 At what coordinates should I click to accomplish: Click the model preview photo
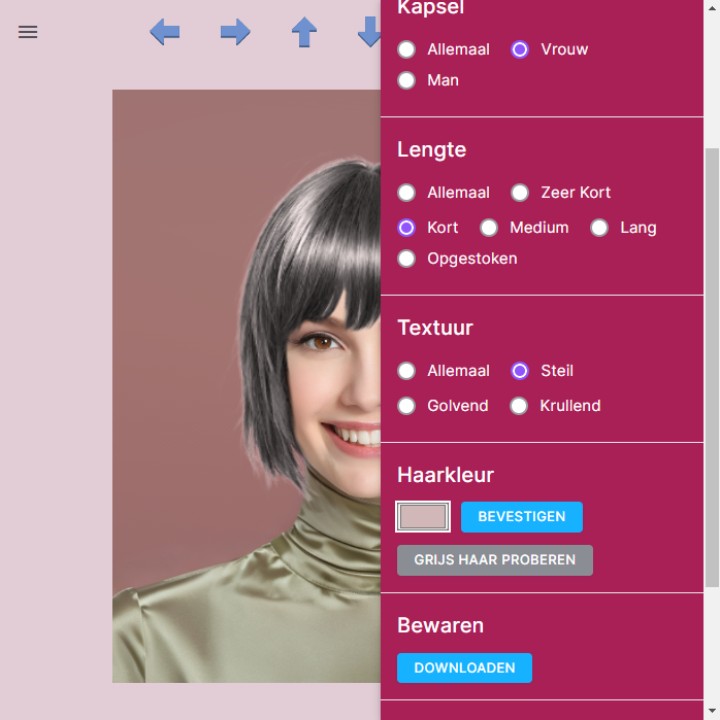pyautogui.click(x=247, y=386)
